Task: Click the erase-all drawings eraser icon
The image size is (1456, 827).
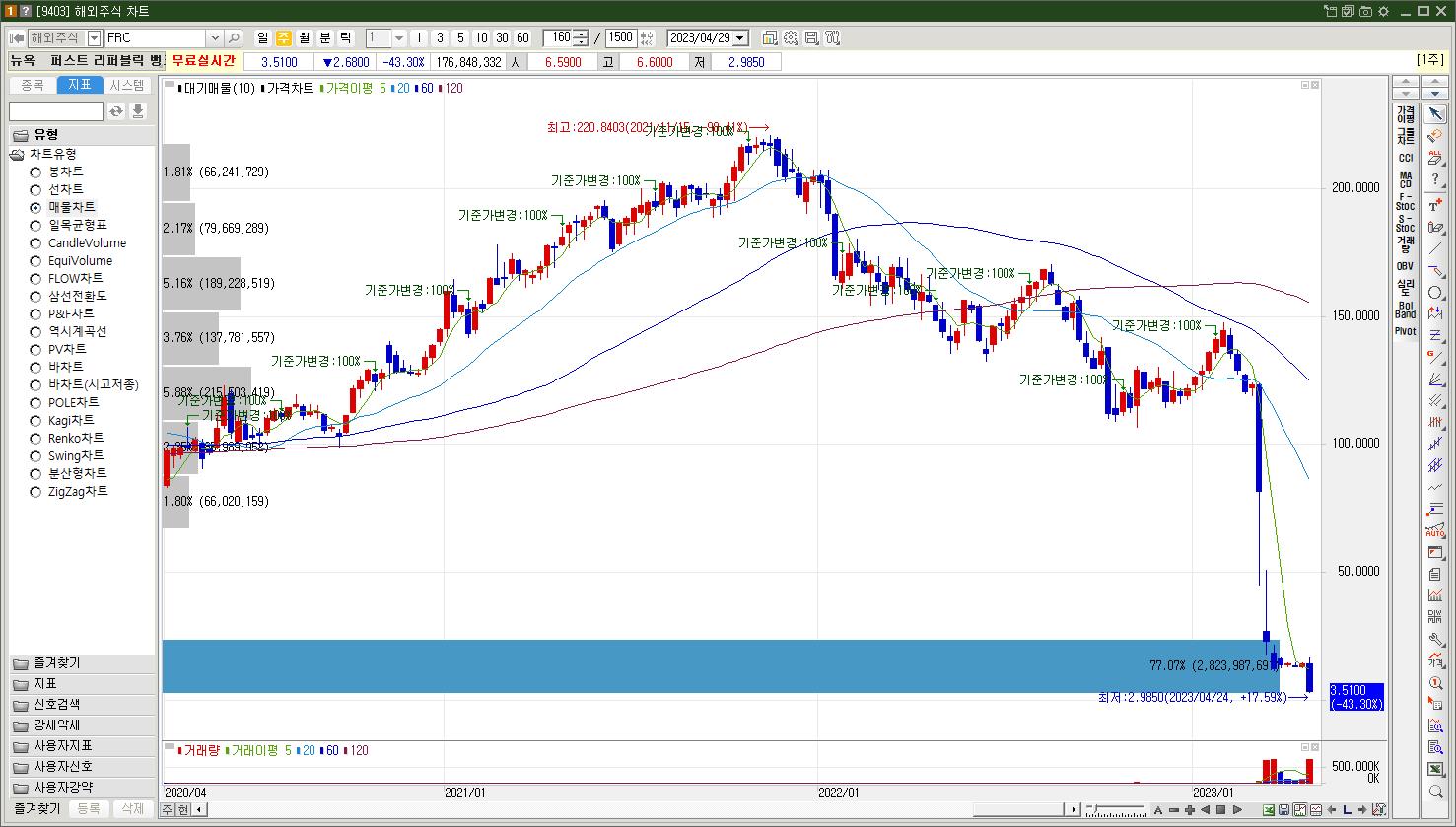Action: (x=1435, y=159)
